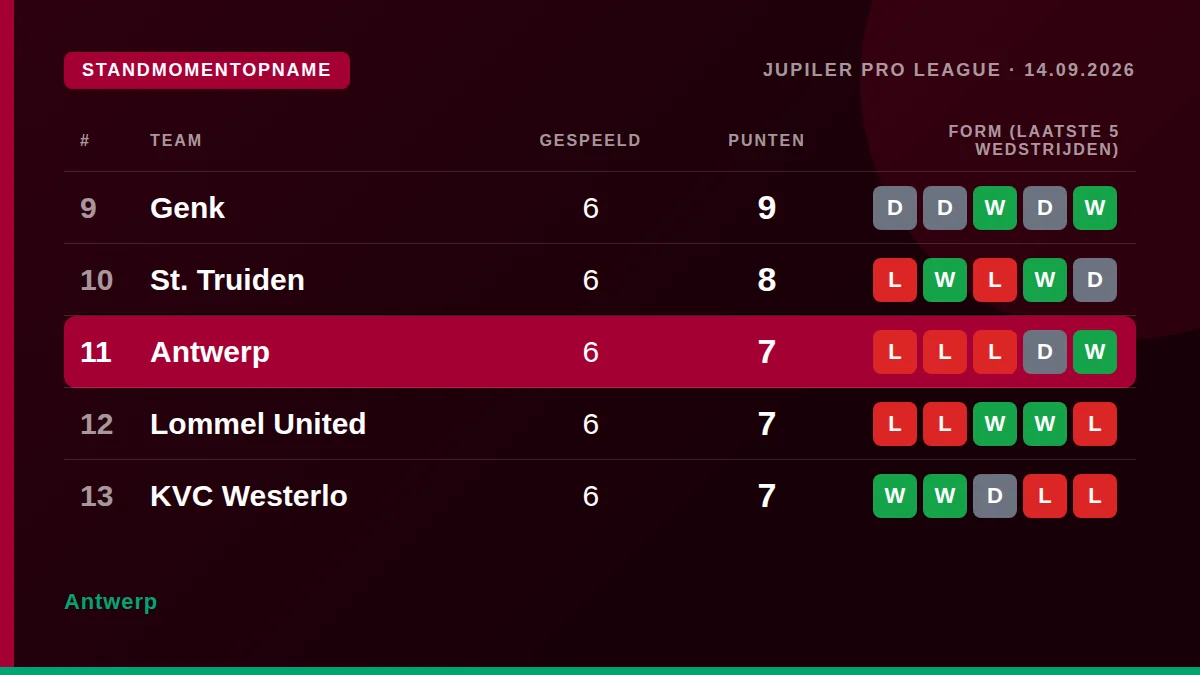The height and width of the screenshot is (675, 1200).
Task: Click the PUNTEN column header
Action: click(766, 141)
